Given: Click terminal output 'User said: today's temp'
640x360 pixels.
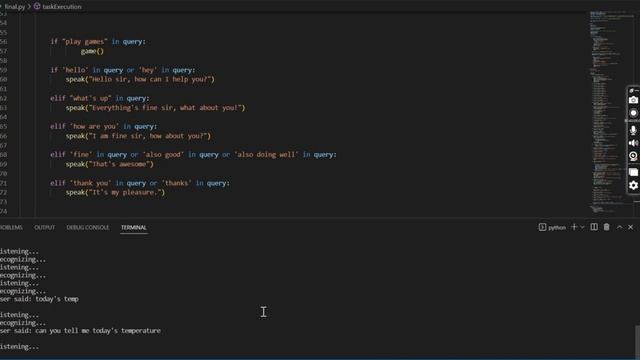Looking at the screenshot, I should (39, 299).
